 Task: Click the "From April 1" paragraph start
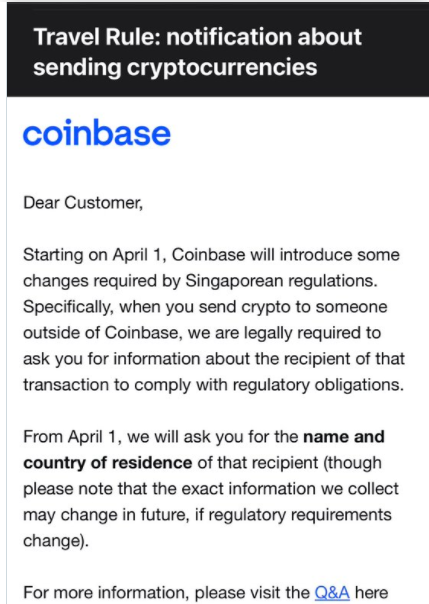click(x=70, y=437)
